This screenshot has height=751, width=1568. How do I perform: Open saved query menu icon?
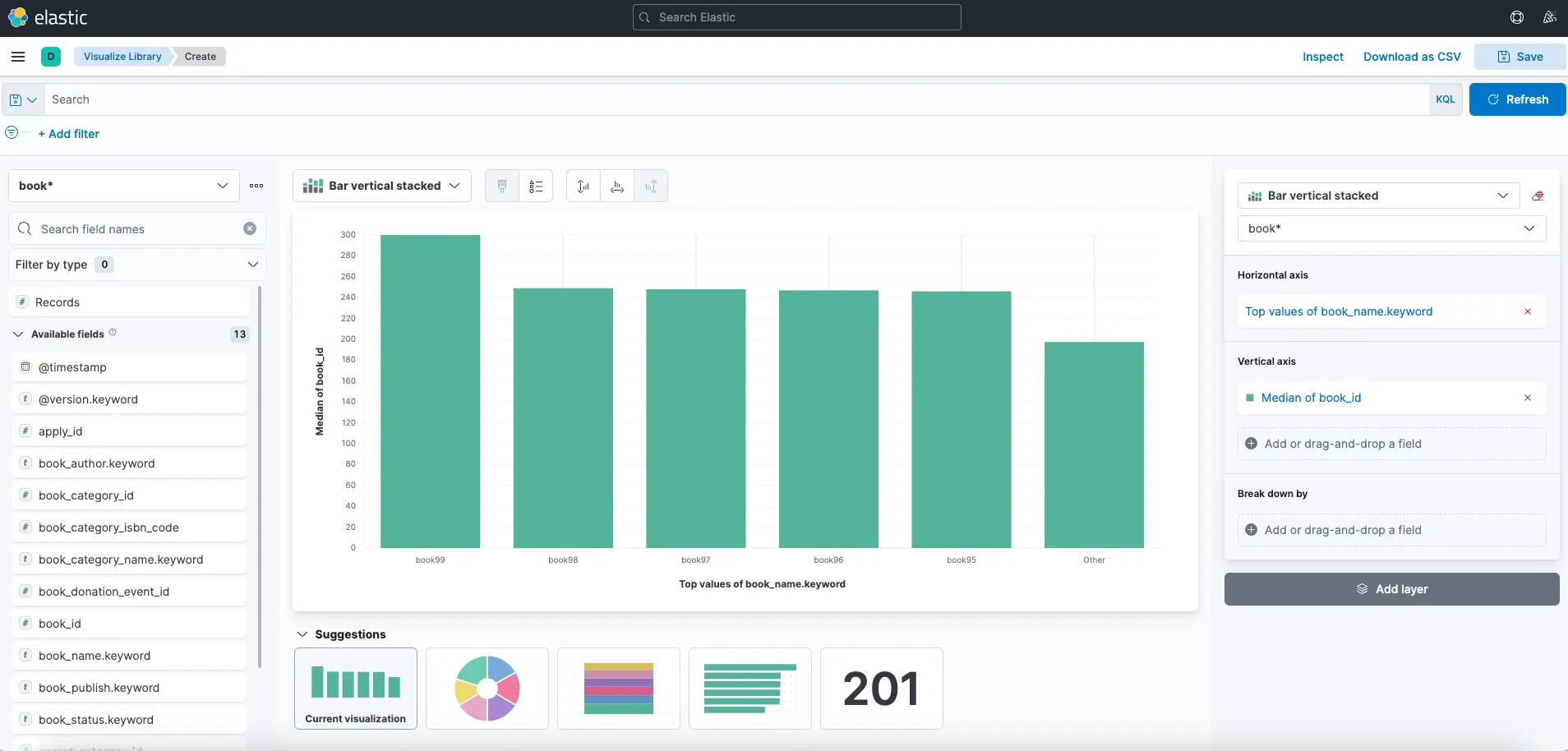(23, 99)
